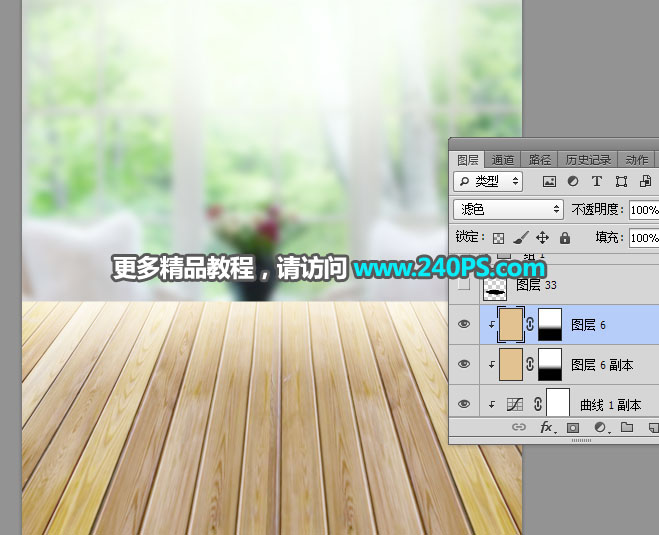Open the 类型 filter type dropdown
Screen dimensions: 659x535
tap(488, 182)
